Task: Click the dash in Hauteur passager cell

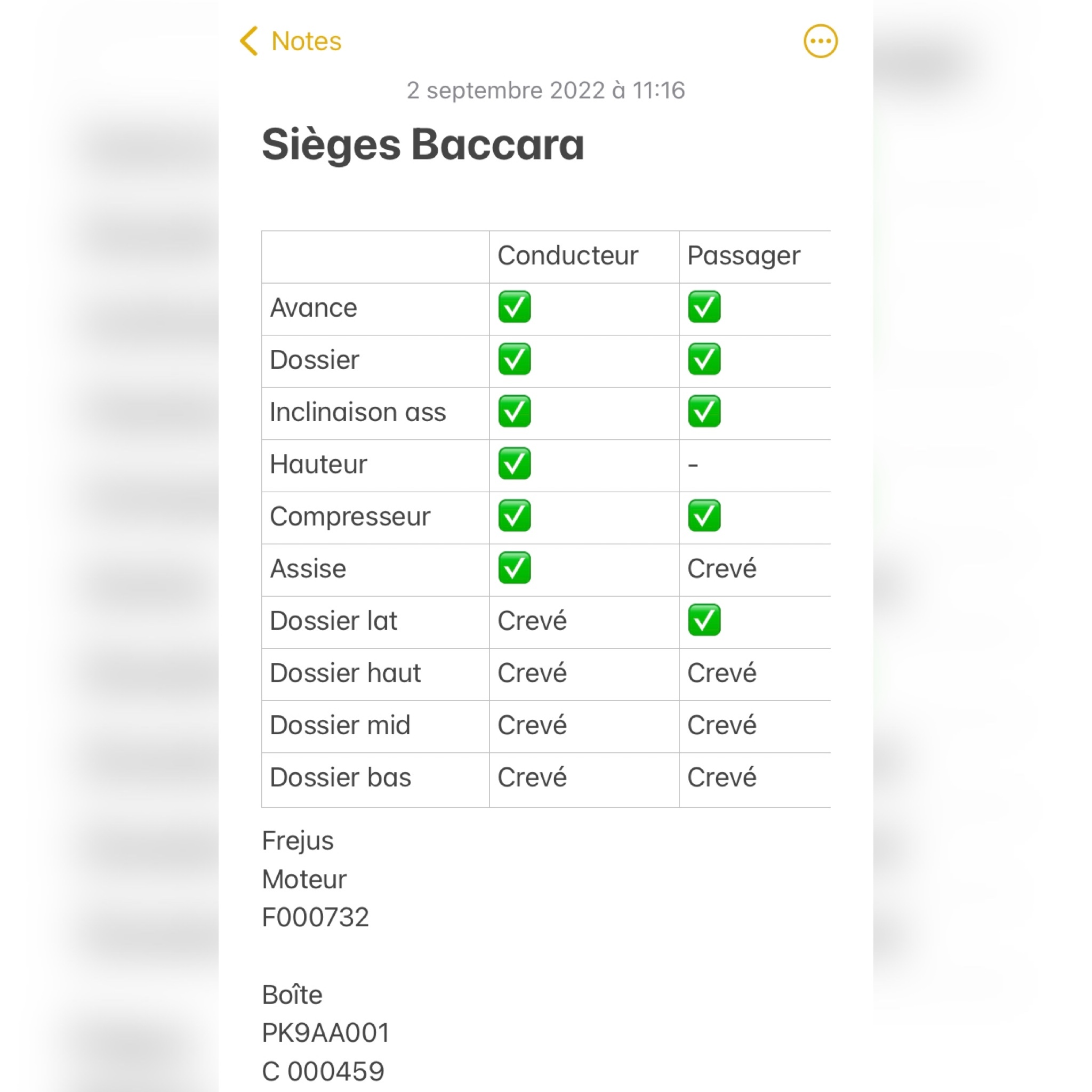Action: [693, 465]
